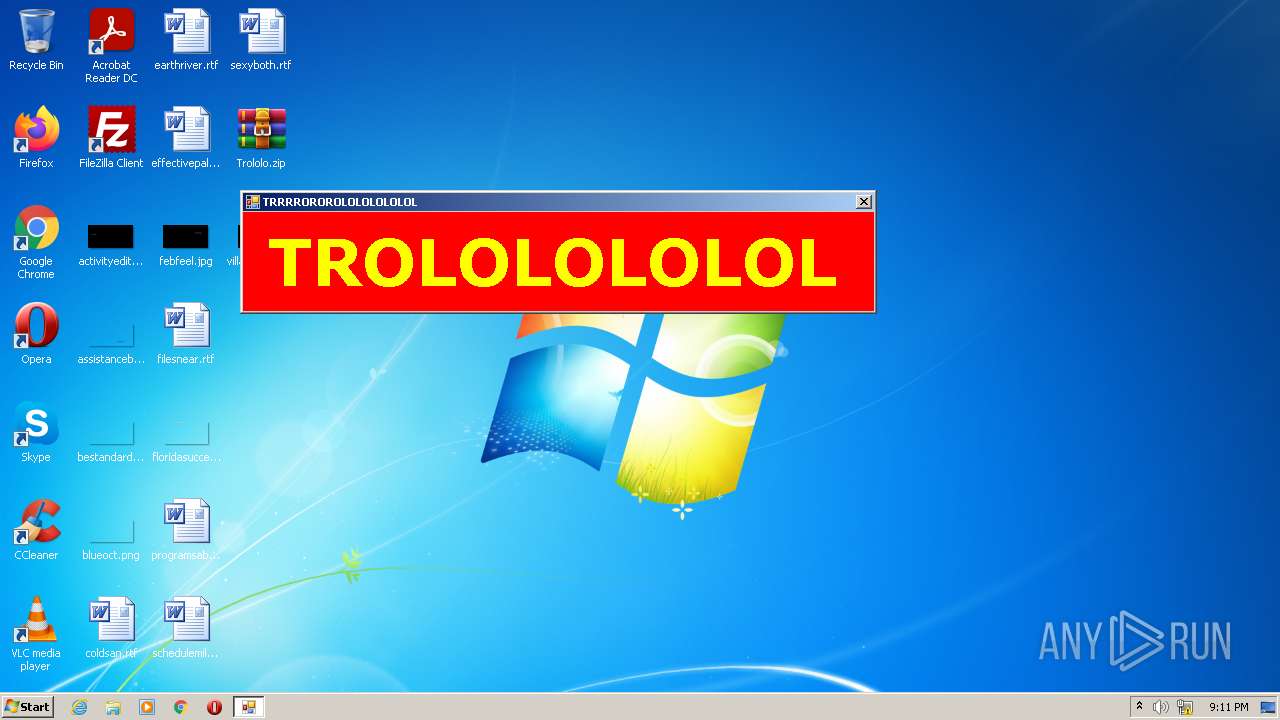Open Windows Explorer from taskbar
The width and height of the screenshot is (1280, 720).
pyautogui.click(x=113, y=707)
